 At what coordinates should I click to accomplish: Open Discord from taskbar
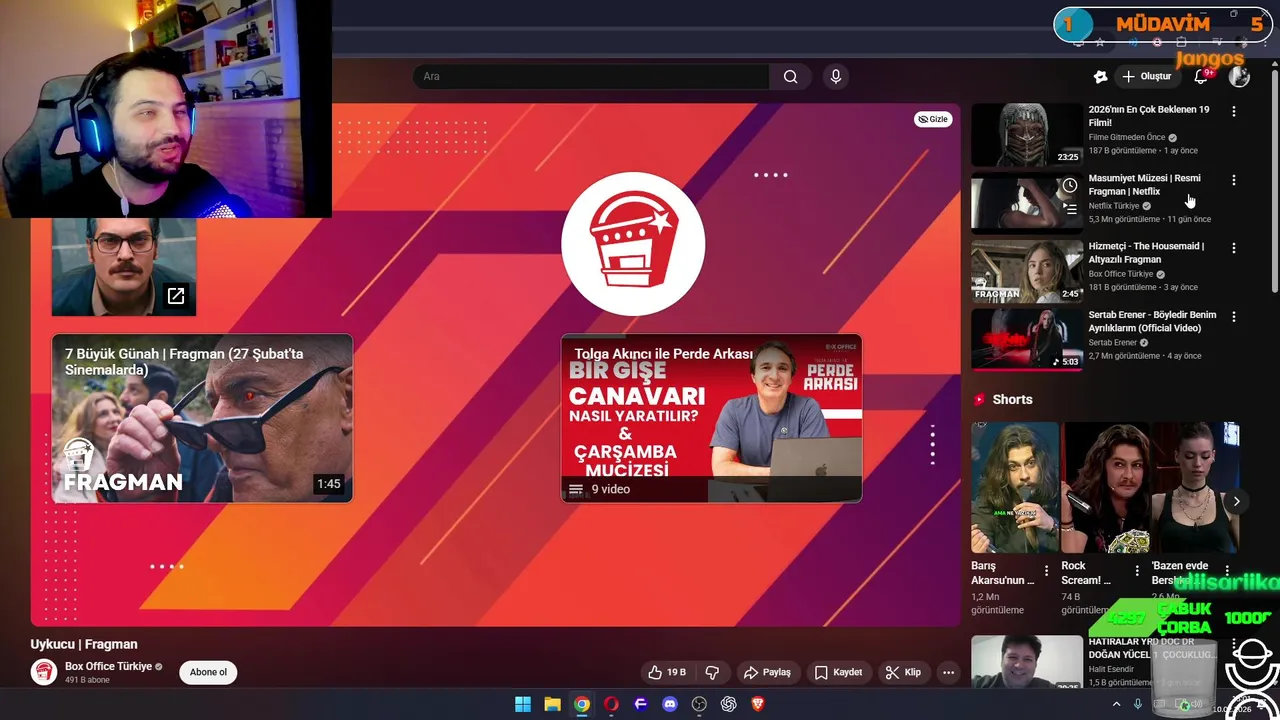coord(670,704)
